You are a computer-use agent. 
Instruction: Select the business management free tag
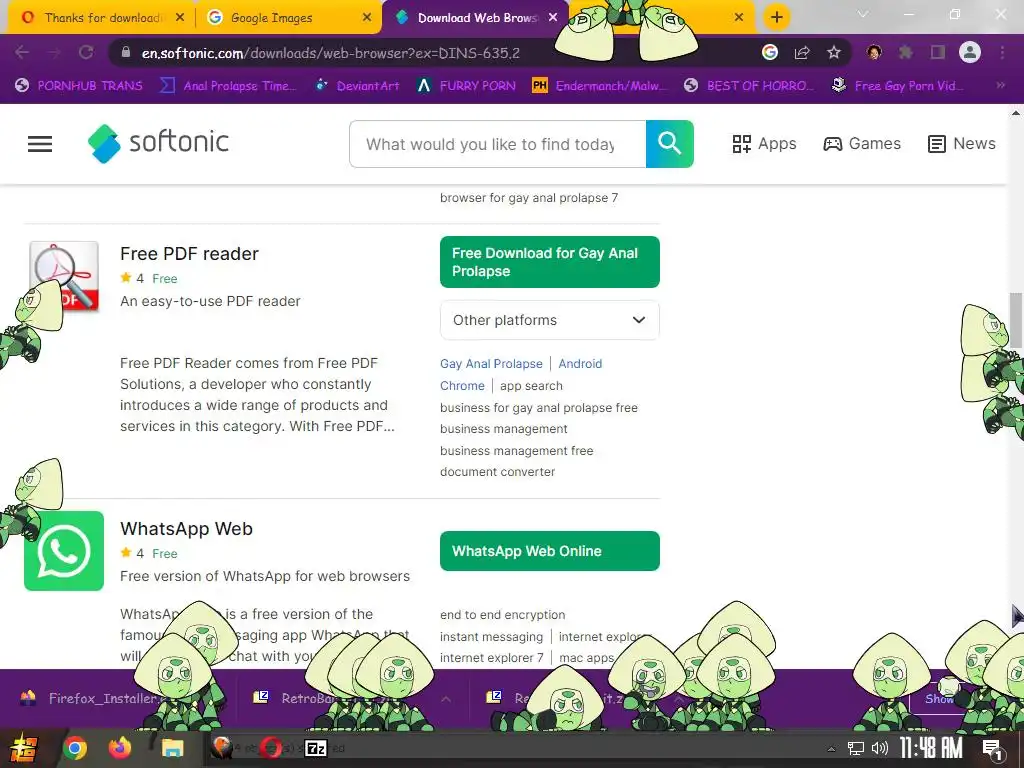pyautogui.click(x=517, y=451)
